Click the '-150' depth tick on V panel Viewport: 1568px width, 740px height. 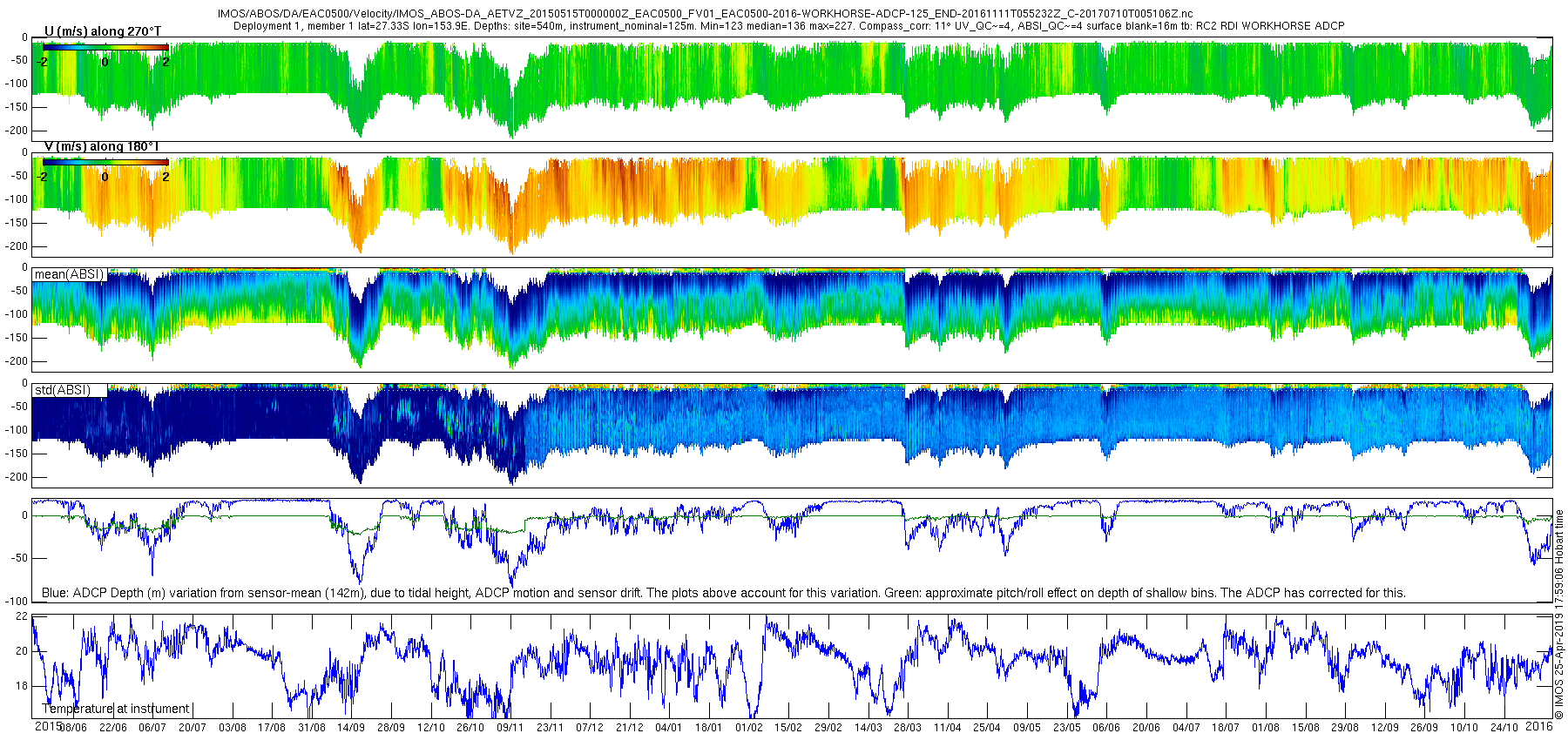click(x=18, y=223)
